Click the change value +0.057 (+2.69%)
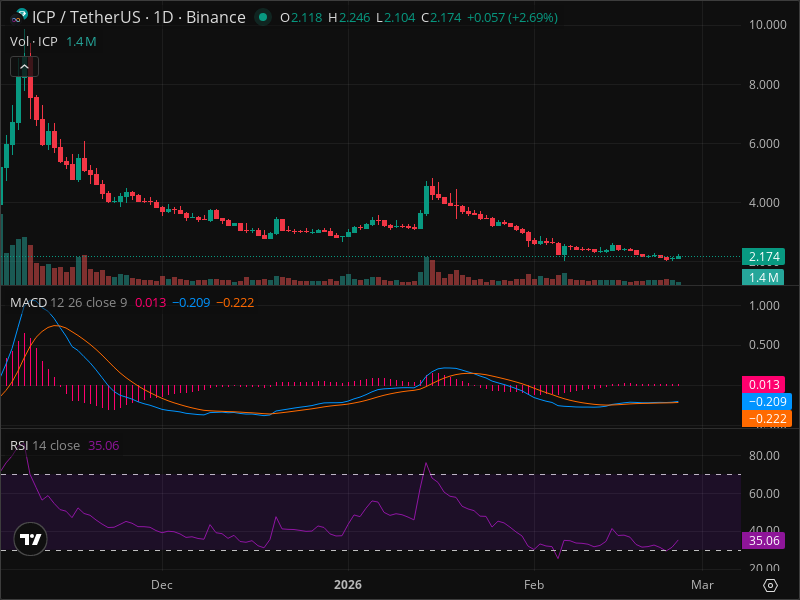Viewport: 800px width, 600px height. 512,18
